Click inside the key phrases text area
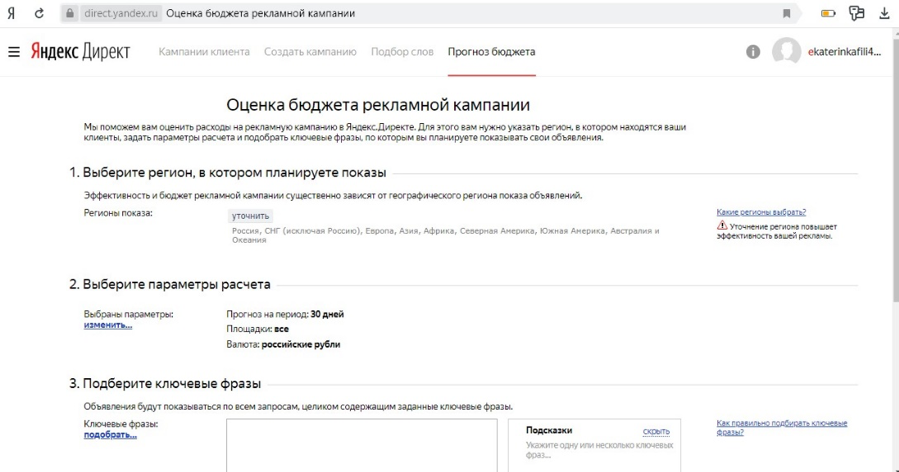 tap(362, 446)
